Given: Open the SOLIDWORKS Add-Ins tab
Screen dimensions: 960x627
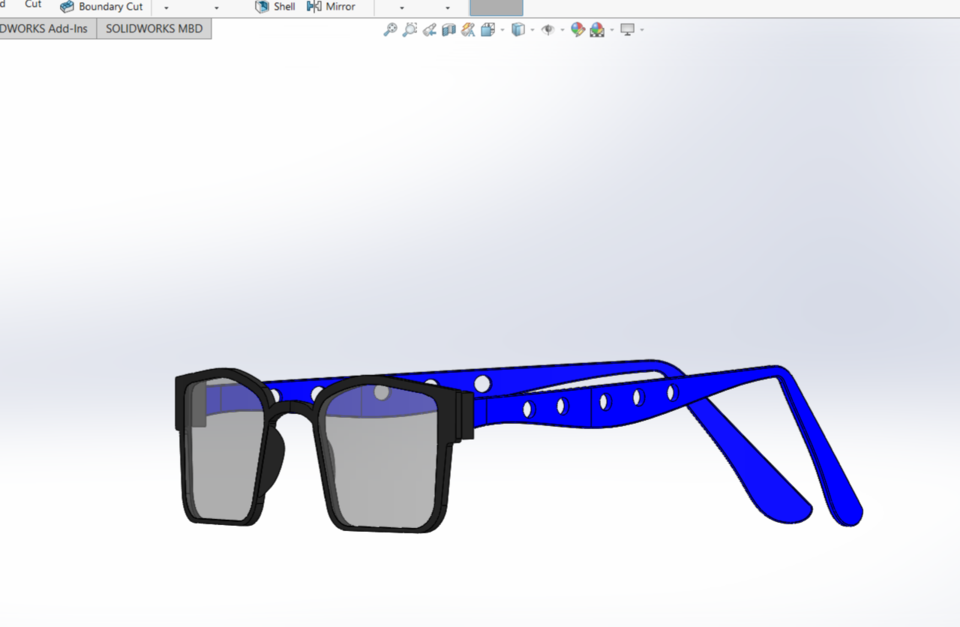Looking at the screenshot, I should 45,28.
